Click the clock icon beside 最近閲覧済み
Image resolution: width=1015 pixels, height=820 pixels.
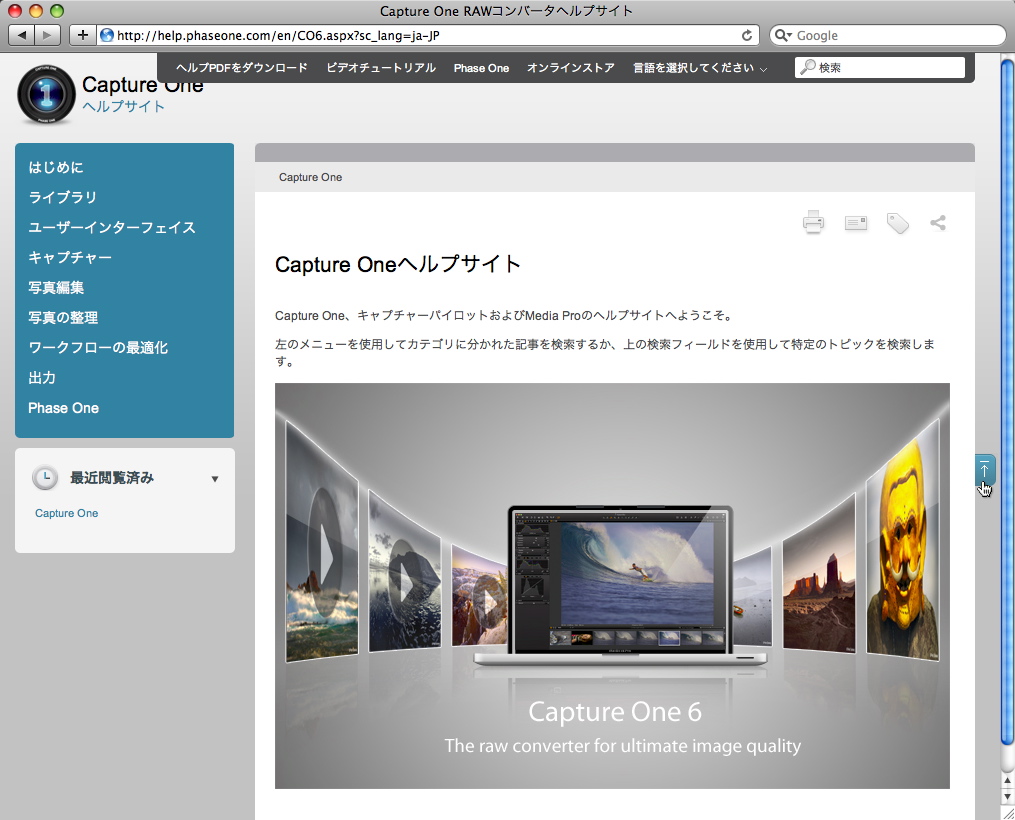tap(45, 478)
